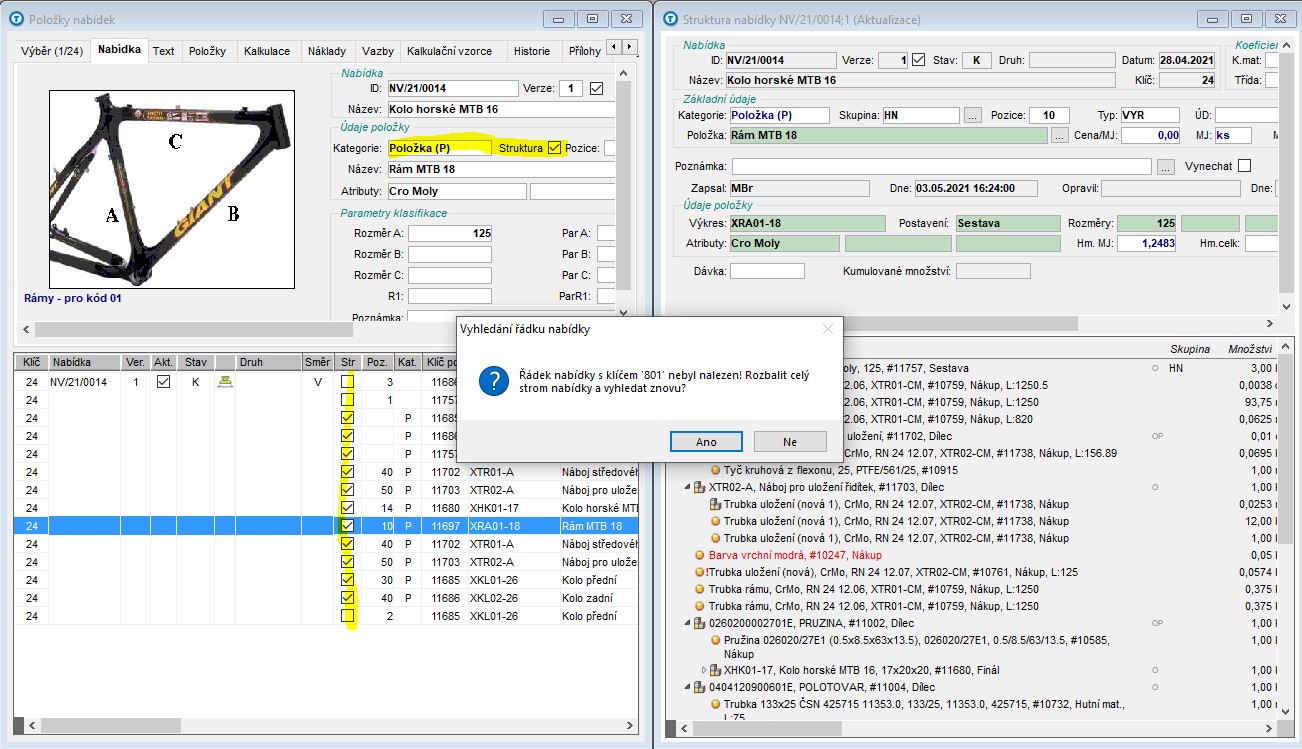Expand the XHK01-17 Kolo horské MTB 16 node
The width and height of the screenshot is (1302, 749).
(703, 670)
